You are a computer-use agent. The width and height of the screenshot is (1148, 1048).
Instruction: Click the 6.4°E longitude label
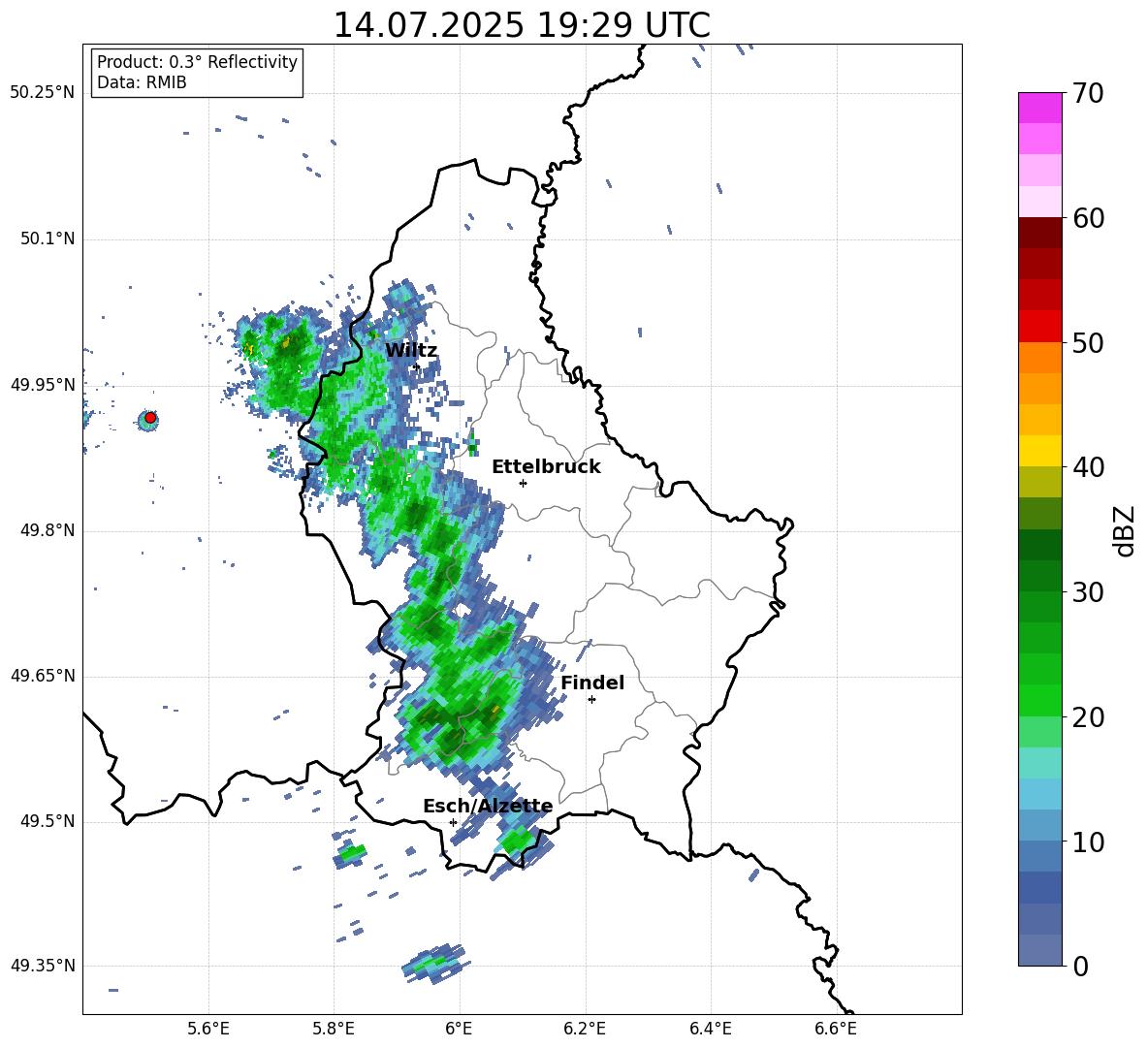710,1030
